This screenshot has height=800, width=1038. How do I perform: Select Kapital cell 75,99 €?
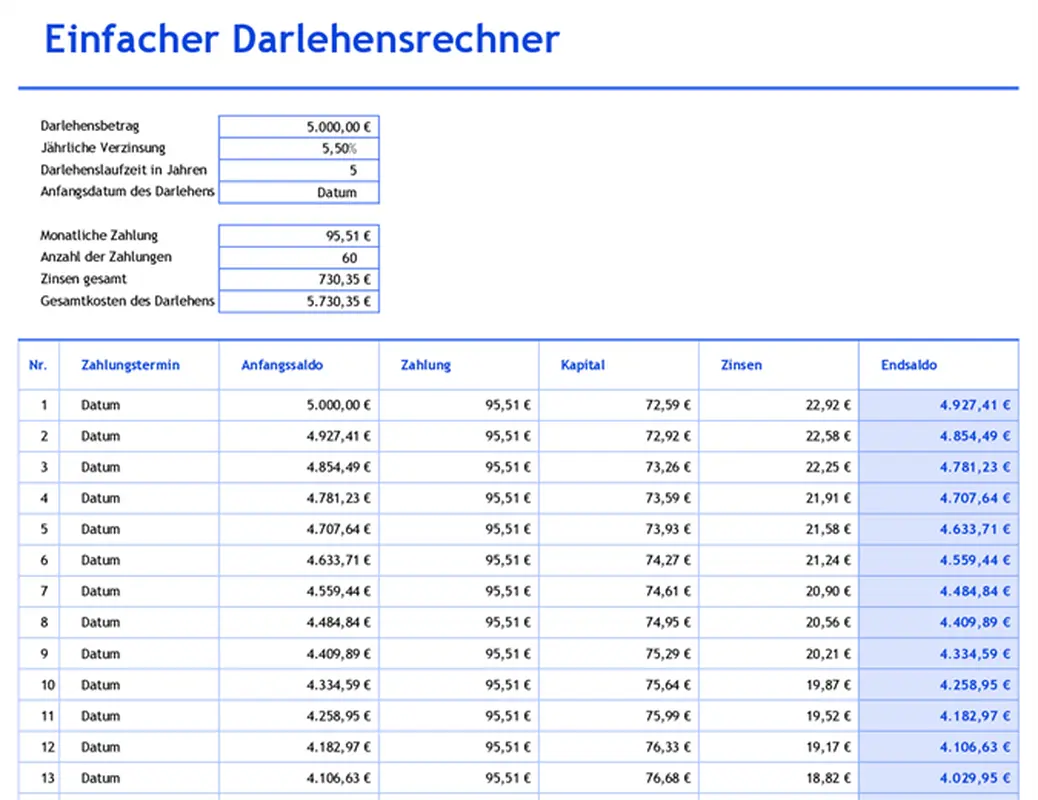(619, 716)
